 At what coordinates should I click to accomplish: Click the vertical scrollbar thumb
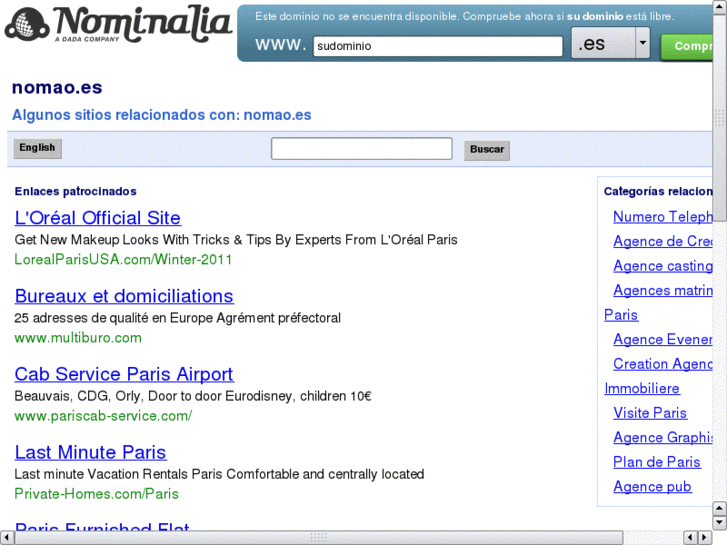tap(720, 118)
